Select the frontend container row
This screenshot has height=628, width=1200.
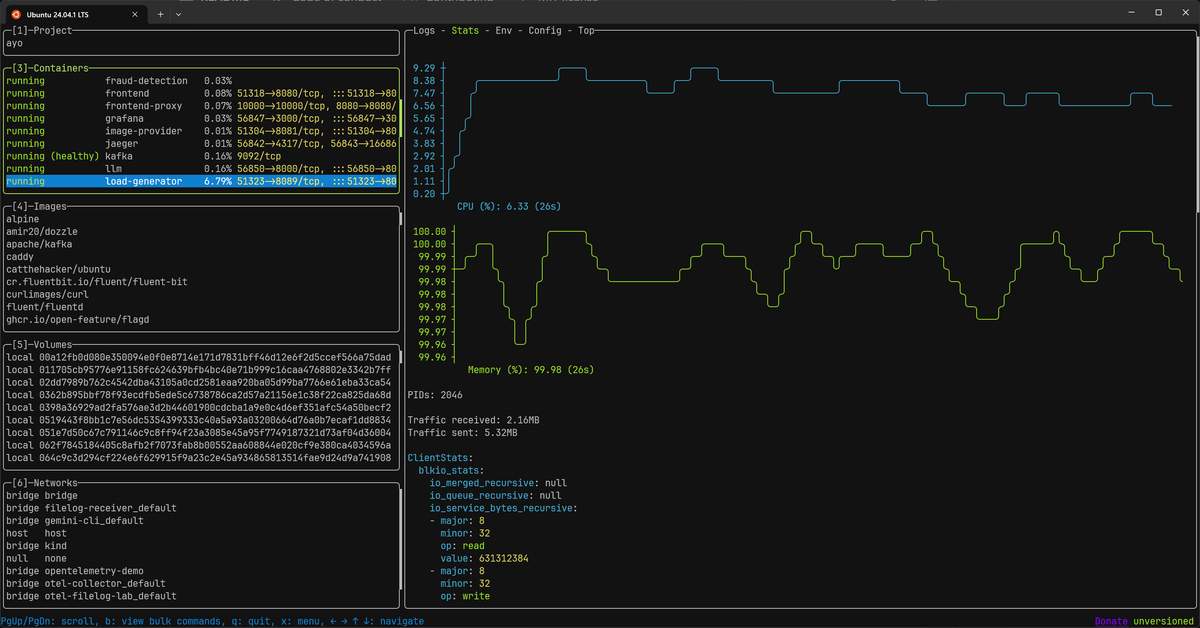coord(200,93)
